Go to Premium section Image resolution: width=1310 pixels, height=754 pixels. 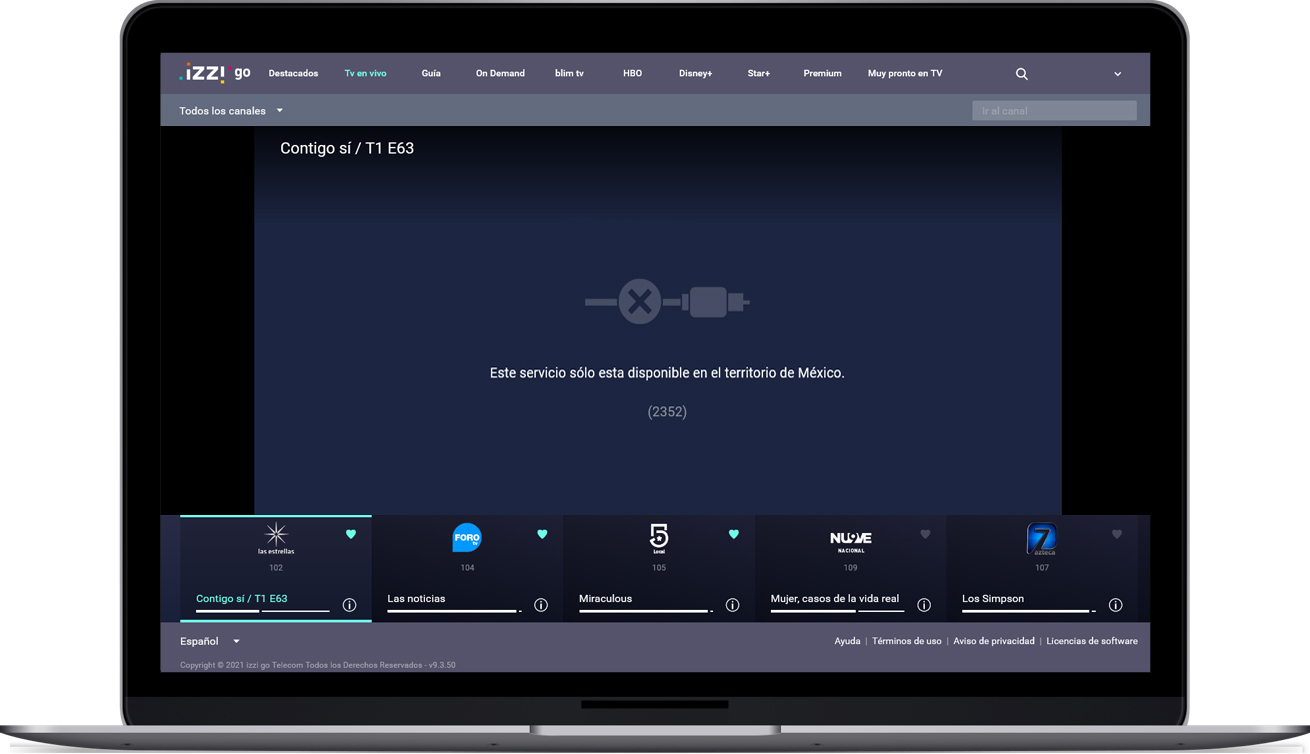pyautogui.click(x=822, y=73)
